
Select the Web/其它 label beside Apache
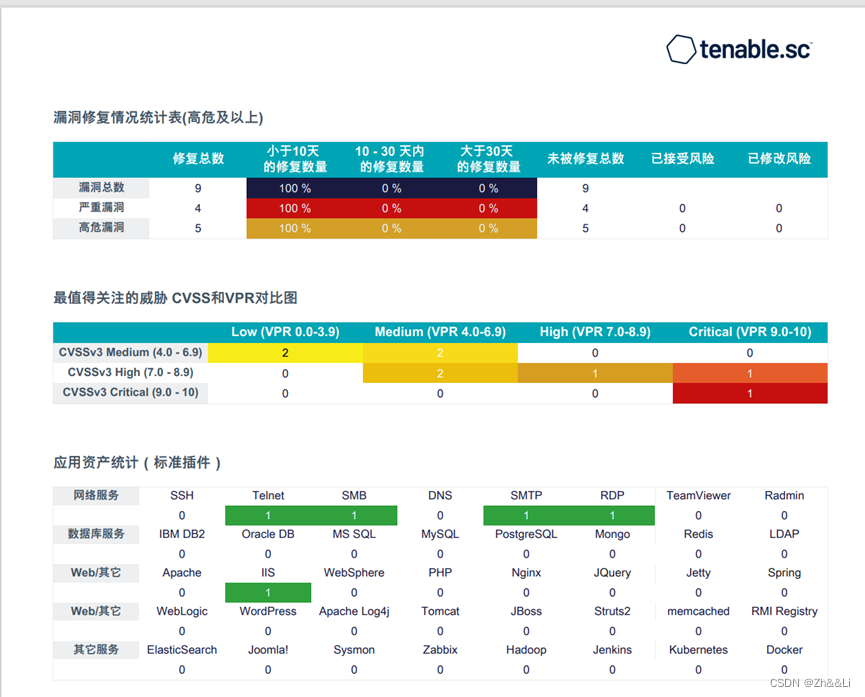tap(96, 572)
